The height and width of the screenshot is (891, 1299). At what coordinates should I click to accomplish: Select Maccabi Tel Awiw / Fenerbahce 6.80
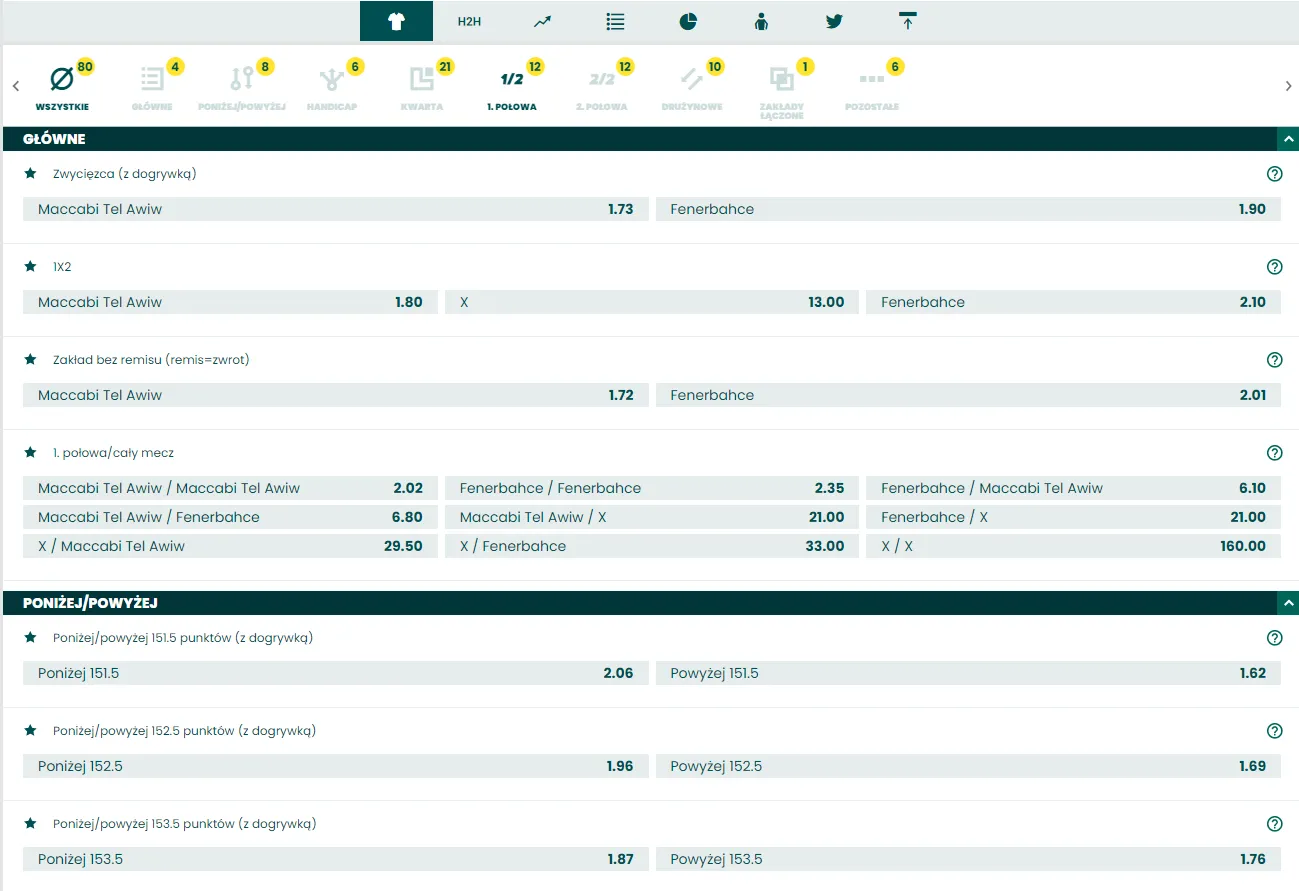pyautogui.click(x=230, y=517)
